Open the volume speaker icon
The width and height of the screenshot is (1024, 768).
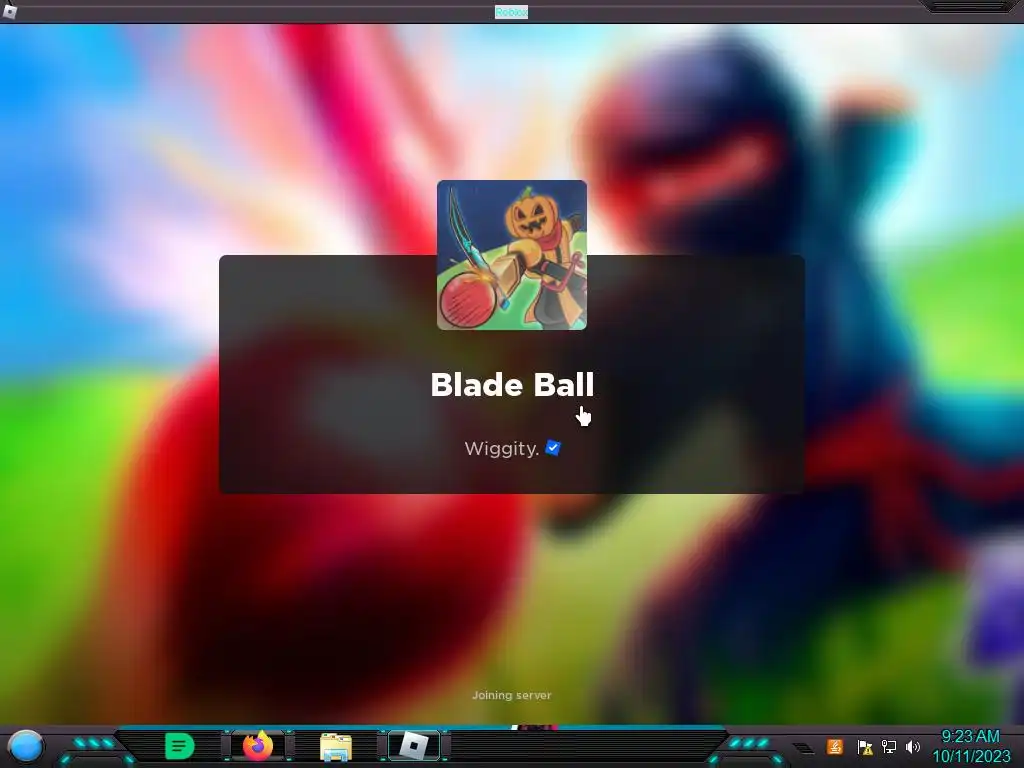(913, 746)
